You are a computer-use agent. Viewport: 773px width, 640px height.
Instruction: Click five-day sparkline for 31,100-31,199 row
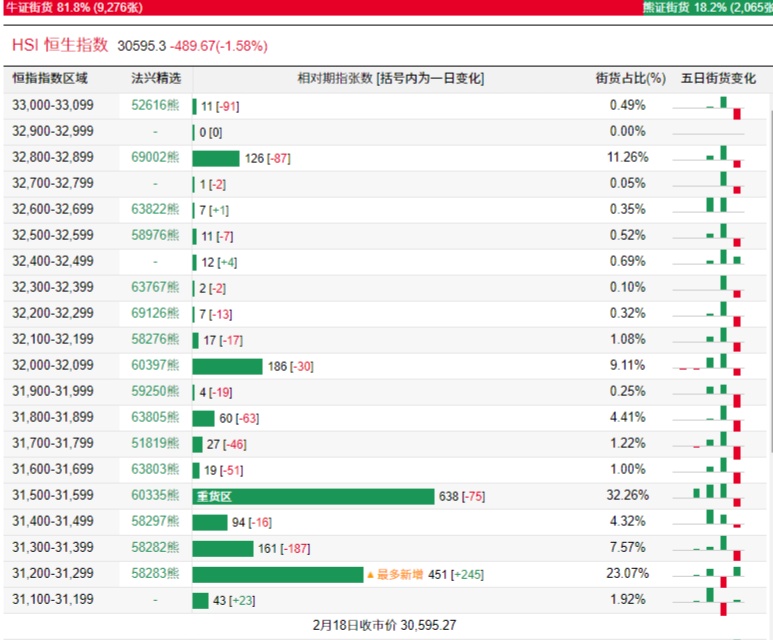(x=708, y=602)
